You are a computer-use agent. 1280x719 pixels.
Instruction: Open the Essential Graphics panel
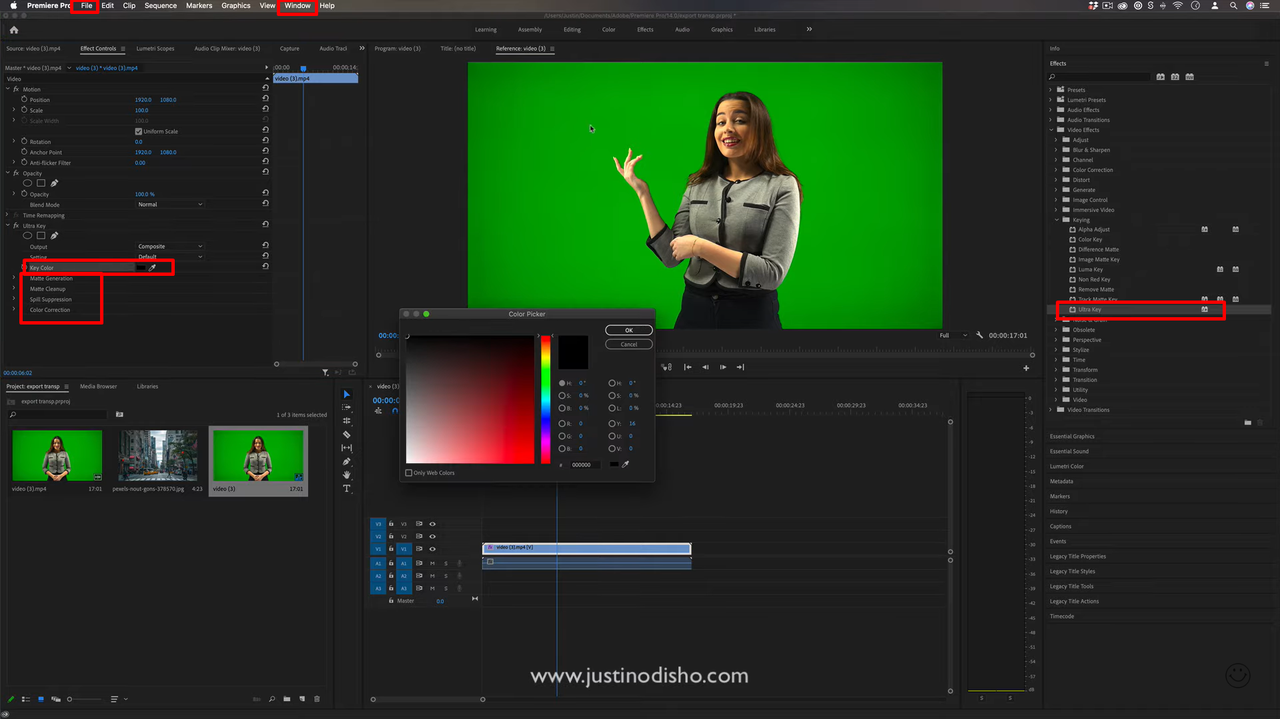(x=1072, y=437)
